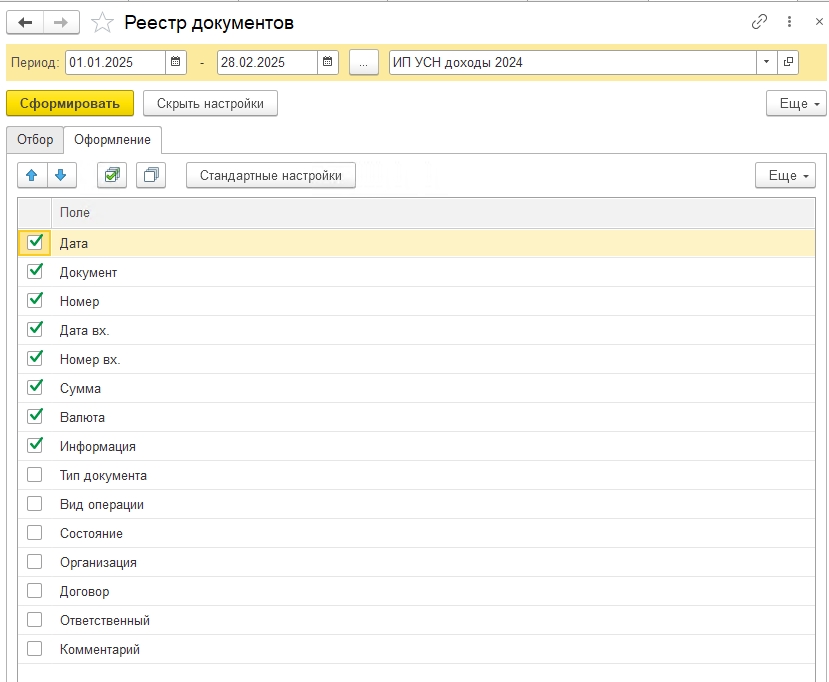Image resolution: width=829 pixels, height=682 pixels.
Task: Close the Реестр документов form
Action: pos(819,22)
